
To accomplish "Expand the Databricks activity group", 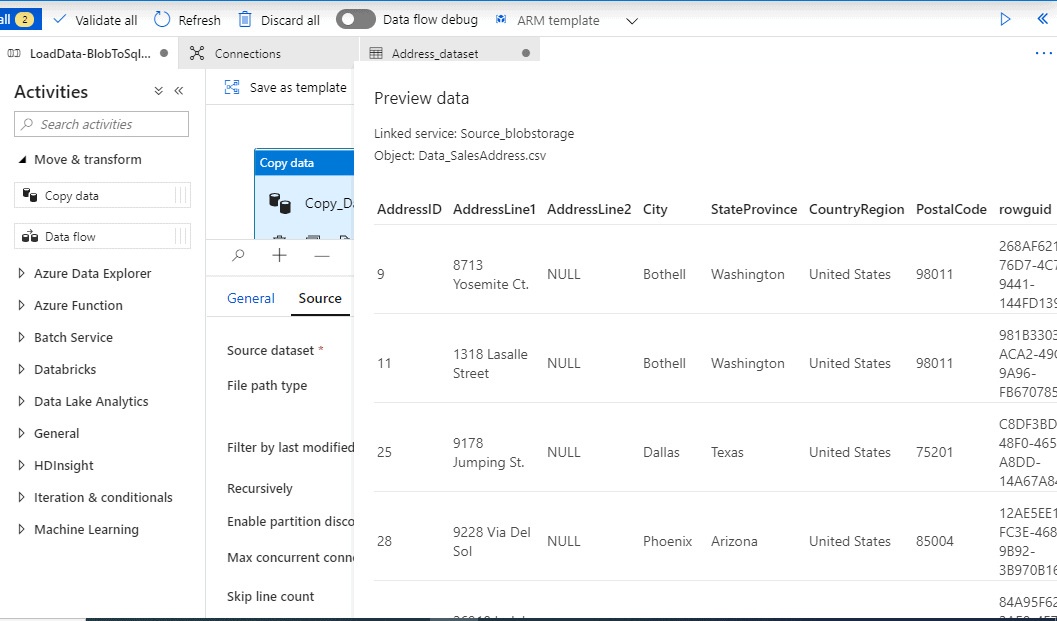I will pos(22,369).
